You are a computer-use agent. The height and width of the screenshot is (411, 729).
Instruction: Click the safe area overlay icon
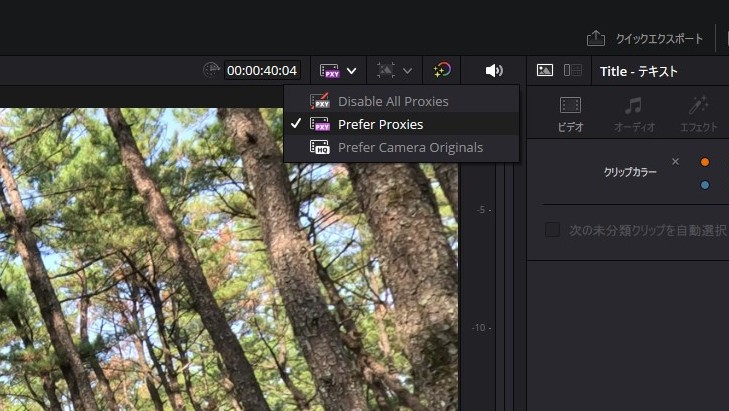click(385, 71)
